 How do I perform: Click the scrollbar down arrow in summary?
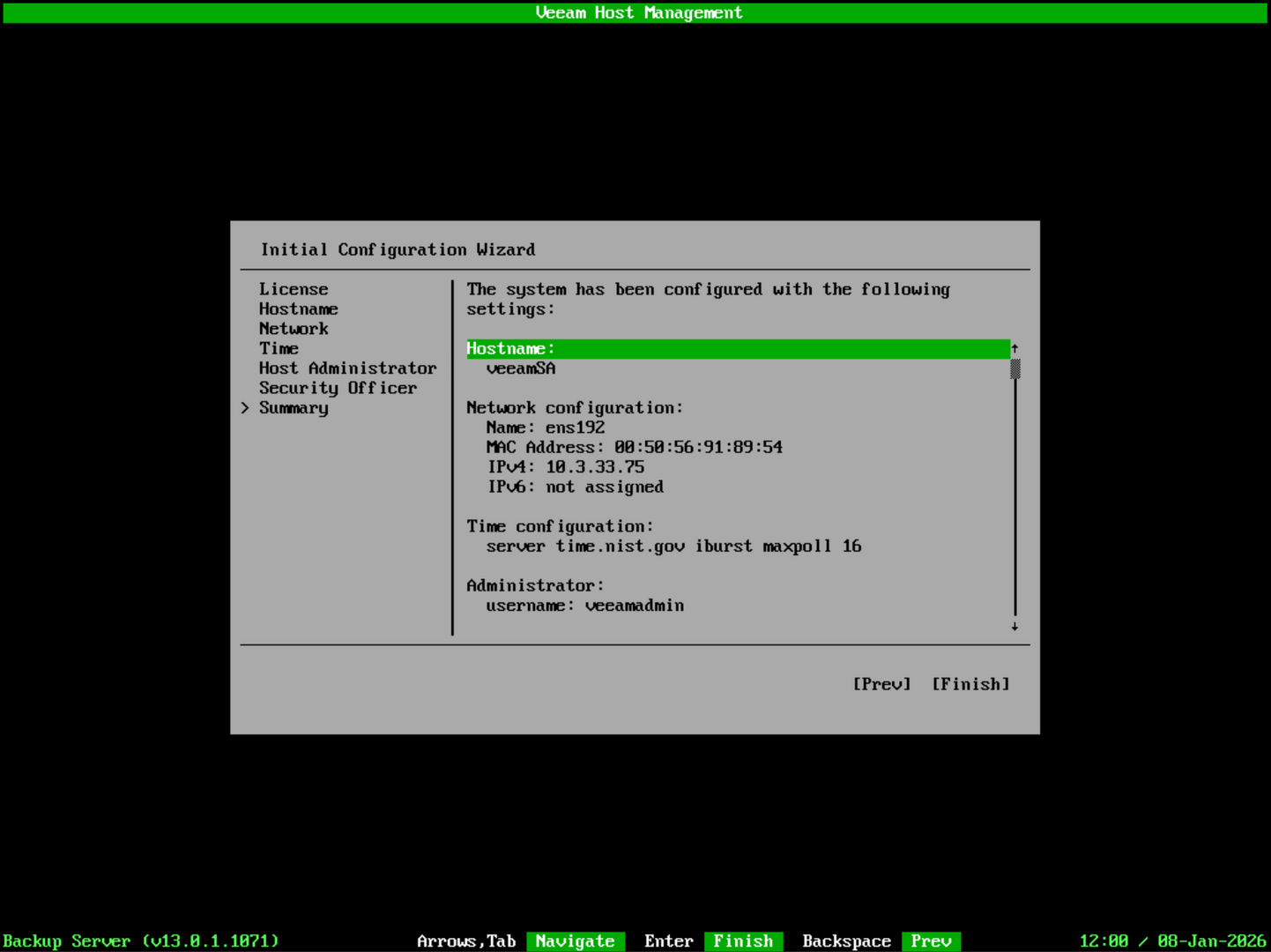[x=1015, y=627]
